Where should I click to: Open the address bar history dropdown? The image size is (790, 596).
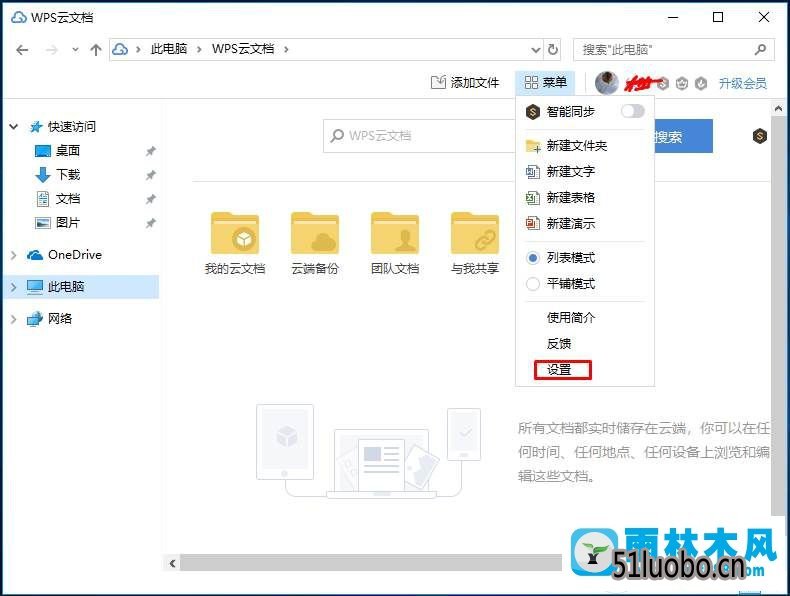coord(536,50)
